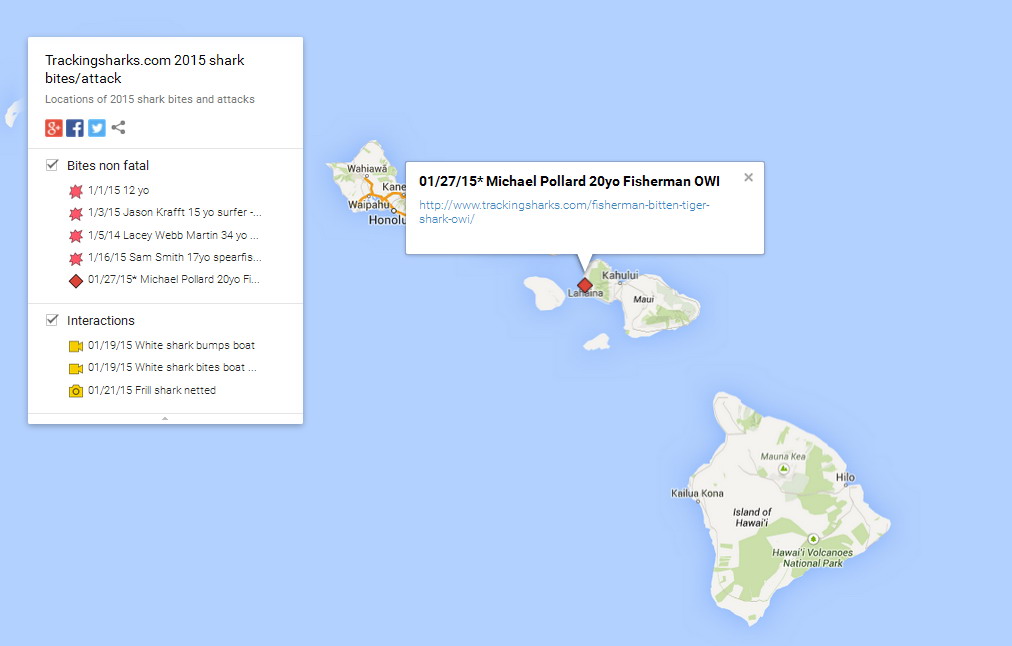Click video icon for White shark bumps boat
The height and width of the screenshot is (646, 1012).
coord(76,347)
